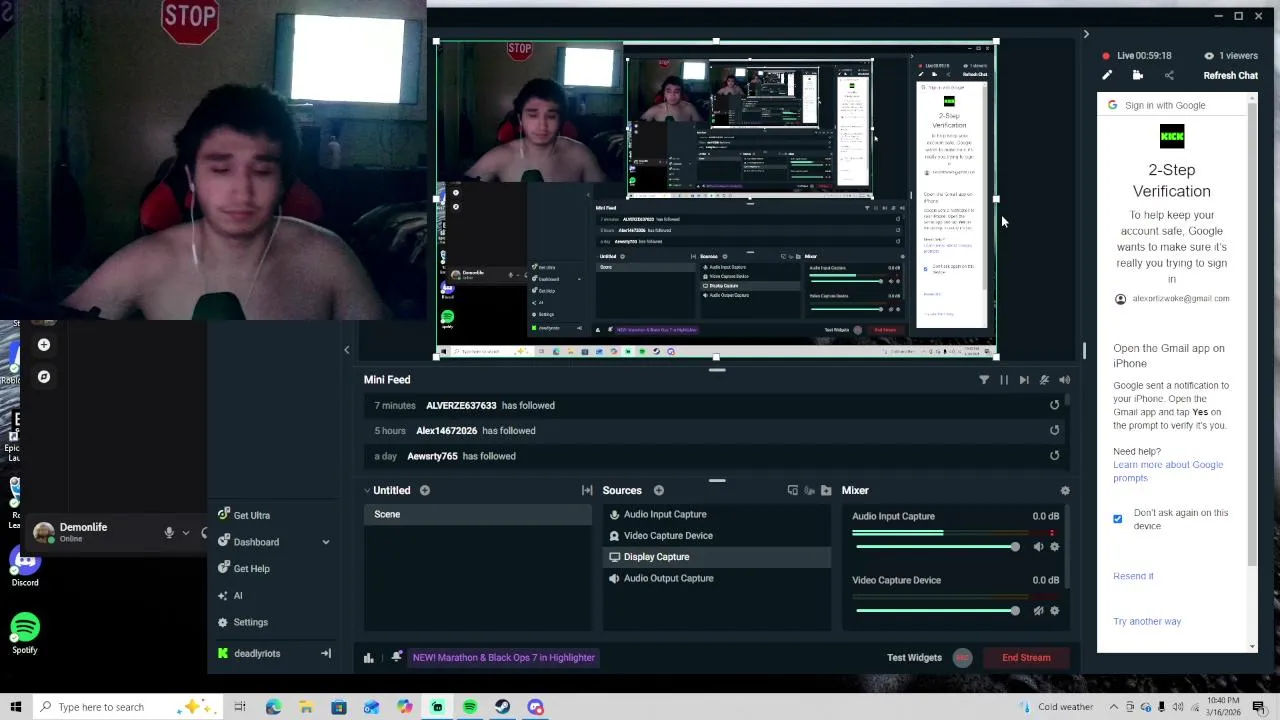
Task: Expand Discord microphone options dropdown arrow
Action: [x=185, y=533]
